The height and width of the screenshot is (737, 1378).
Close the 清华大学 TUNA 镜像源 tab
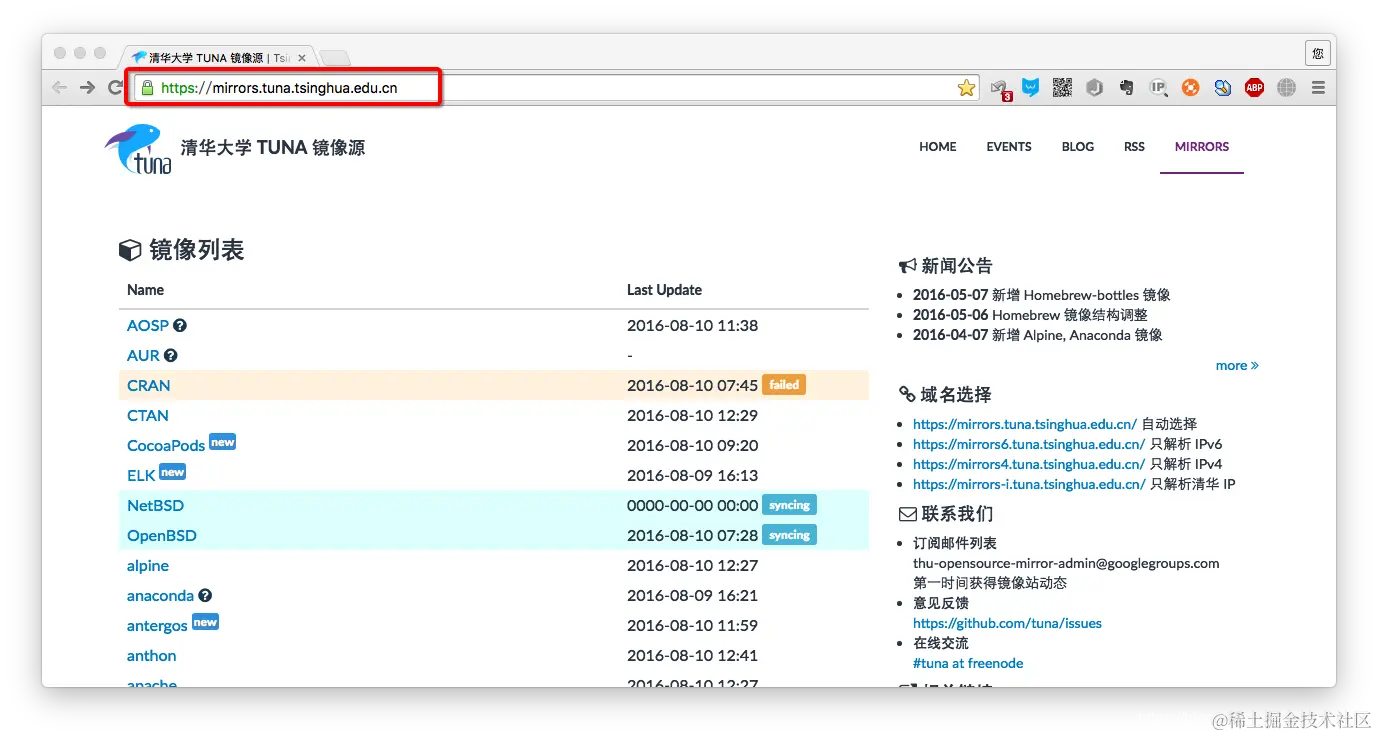pos(302,58)
